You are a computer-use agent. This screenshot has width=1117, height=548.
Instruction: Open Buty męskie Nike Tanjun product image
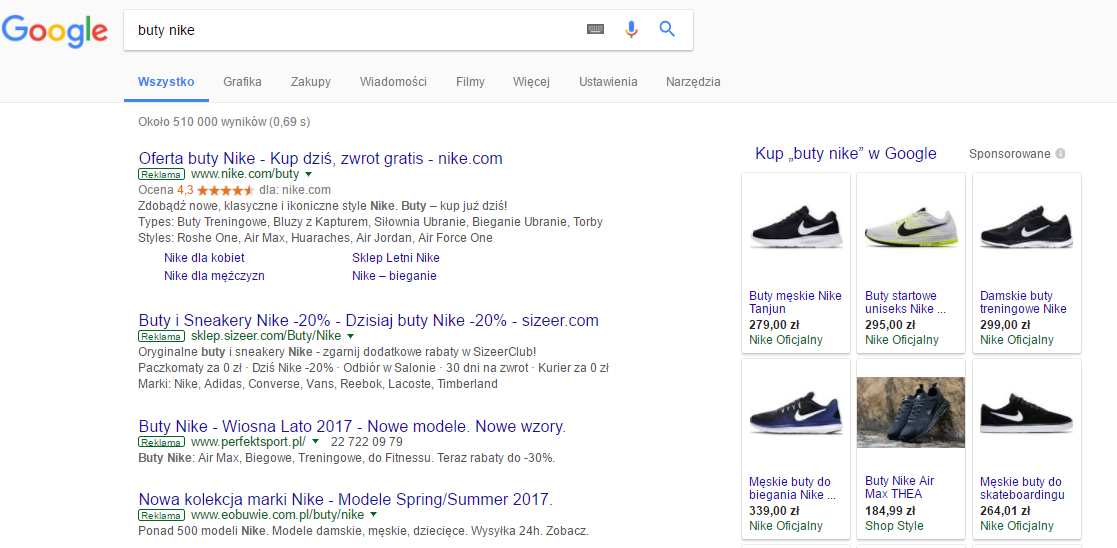coord(796,228)
